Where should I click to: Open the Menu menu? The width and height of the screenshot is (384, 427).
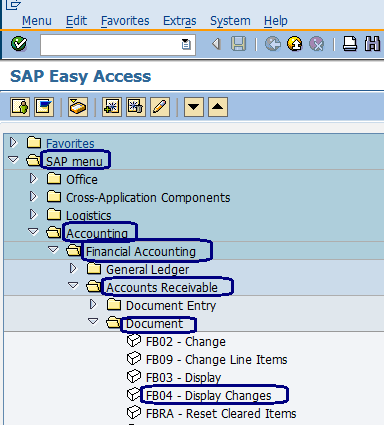37,21
